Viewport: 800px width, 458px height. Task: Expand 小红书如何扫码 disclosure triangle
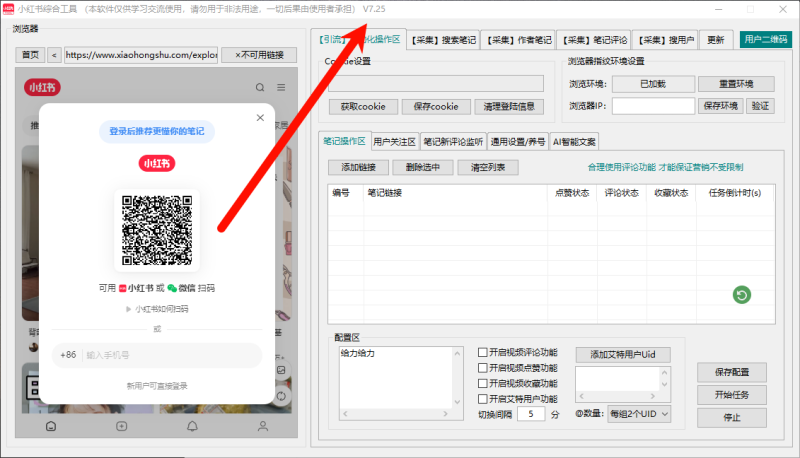click(129, 309)
